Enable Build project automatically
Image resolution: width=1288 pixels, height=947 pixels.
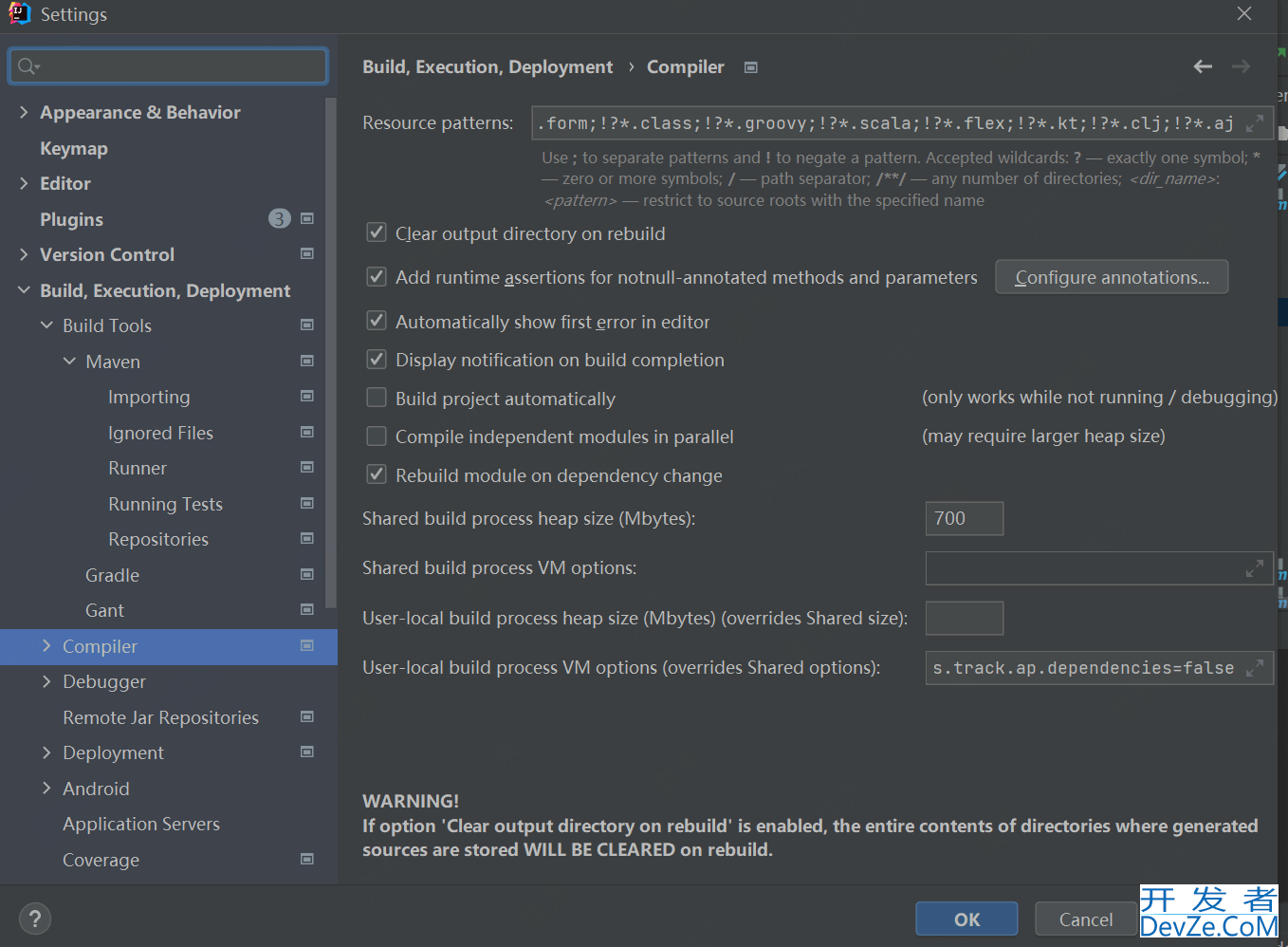point(377,398)
